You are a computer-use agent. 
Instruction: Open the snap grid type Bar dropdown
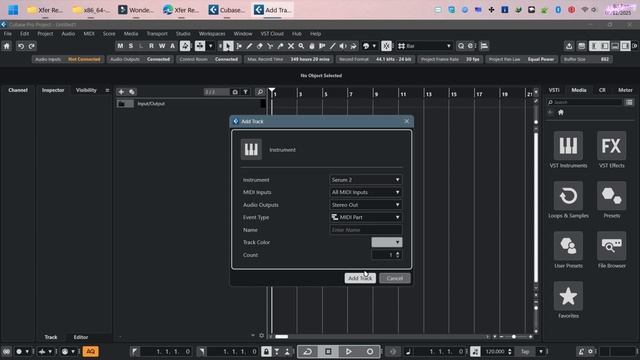425,46
